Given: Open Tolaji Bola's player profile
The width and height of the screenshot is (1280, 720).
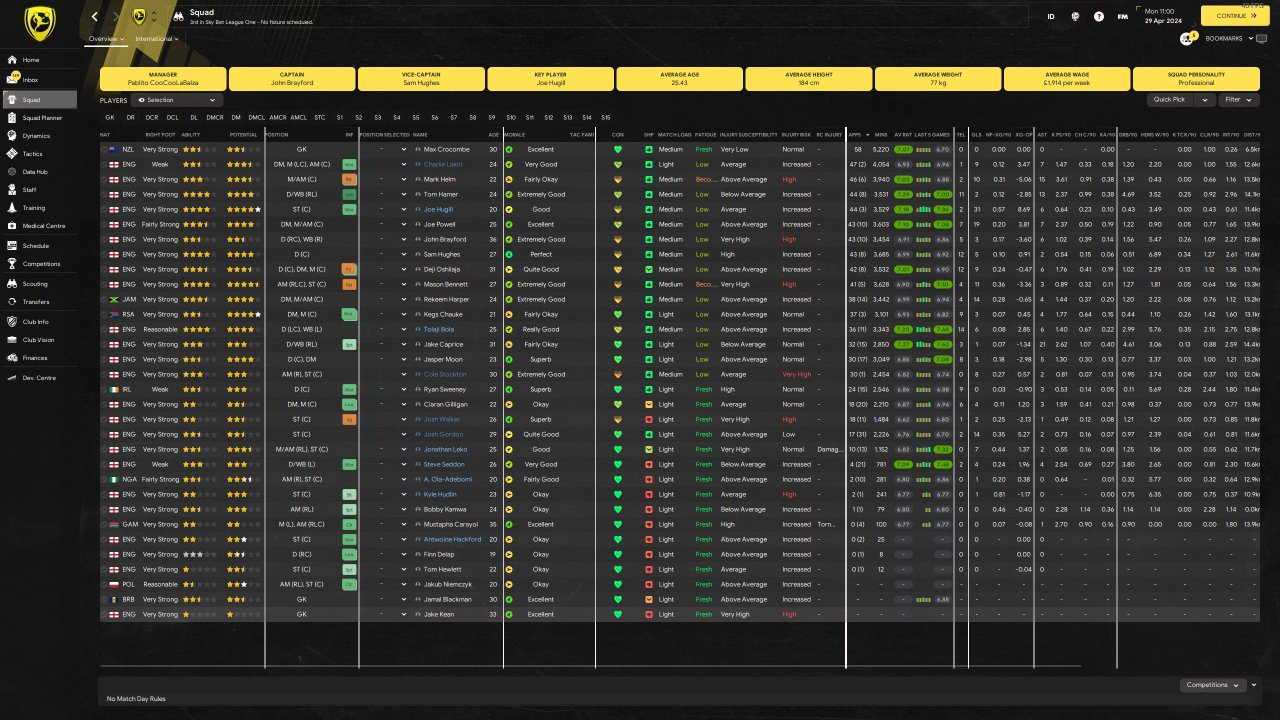Looking at the screenshot, I should [x=439, y=329].
